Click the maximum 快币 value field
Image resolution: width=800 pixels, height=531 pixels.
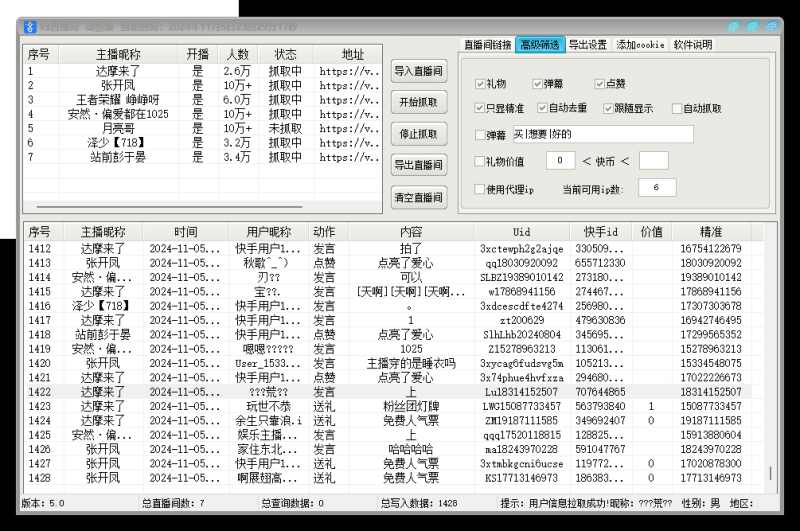(653, 161)
